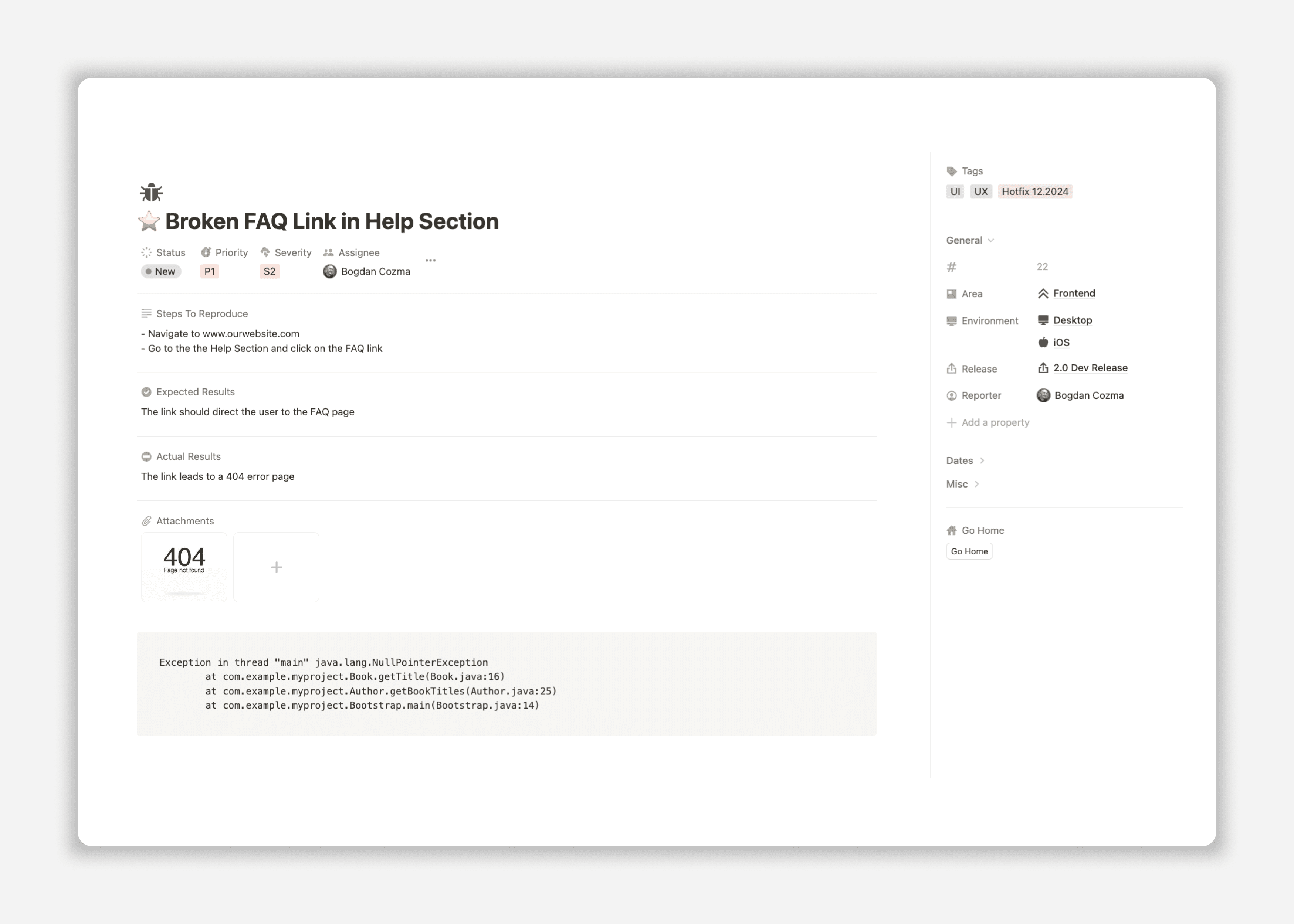Click Bogdan Cozma avatar next to Reporter
Screen dimensions: 1294x924
pos(1043,395)
